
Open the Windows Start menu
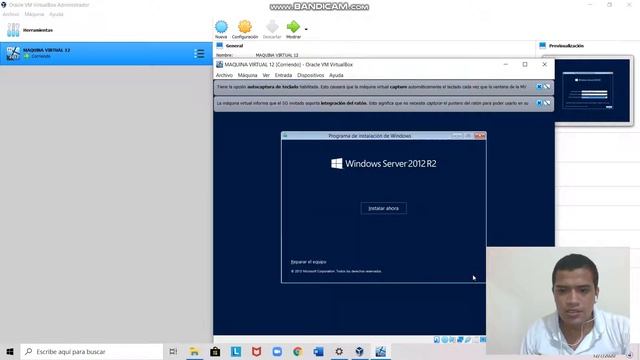[10, 351]
